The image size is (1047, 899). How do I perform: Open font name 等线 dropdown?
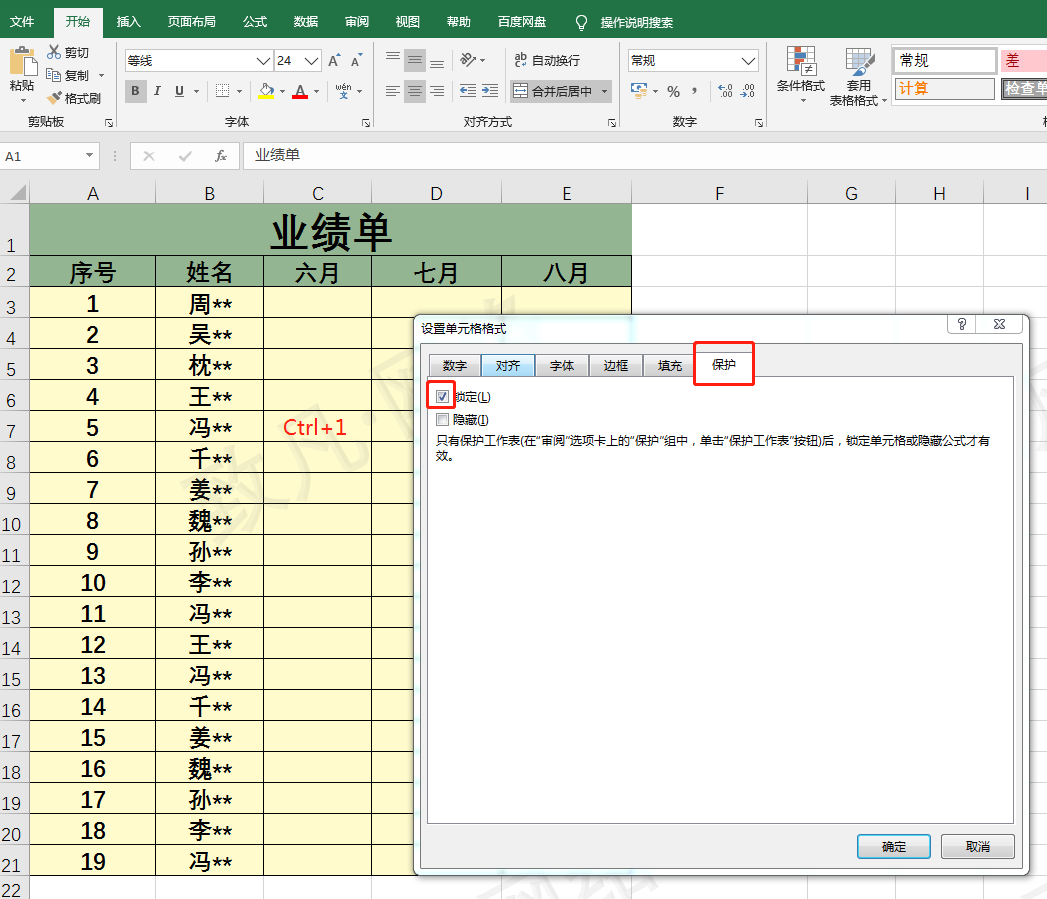pyautogui.click(x=264, y=61)
